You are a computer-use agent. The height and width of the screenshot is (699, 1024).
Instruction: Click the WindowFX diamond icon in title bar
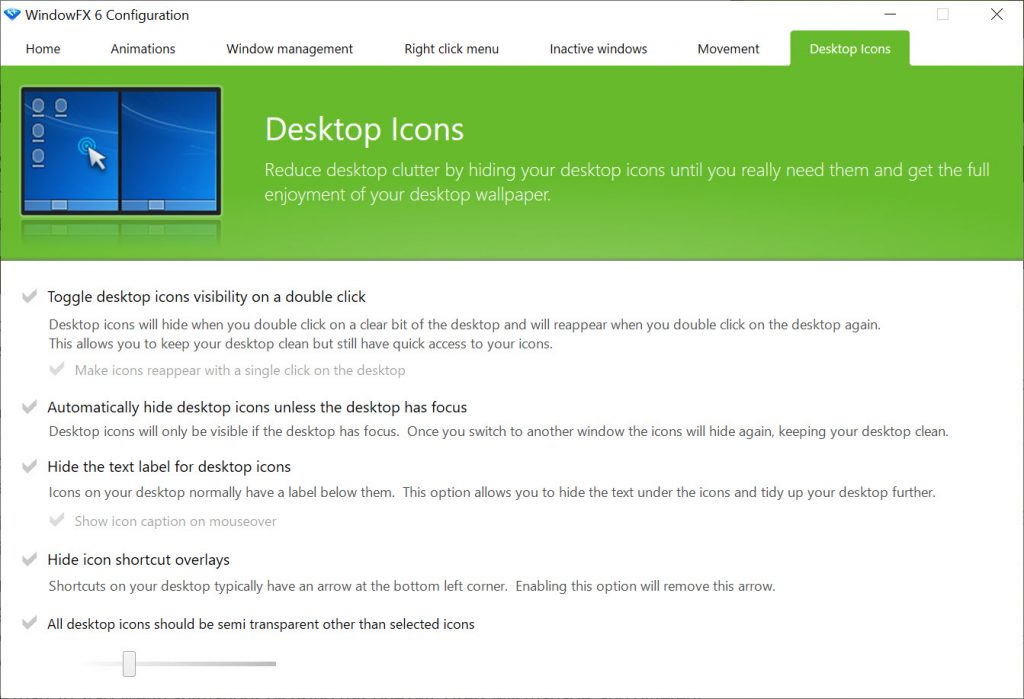(12, 14)
